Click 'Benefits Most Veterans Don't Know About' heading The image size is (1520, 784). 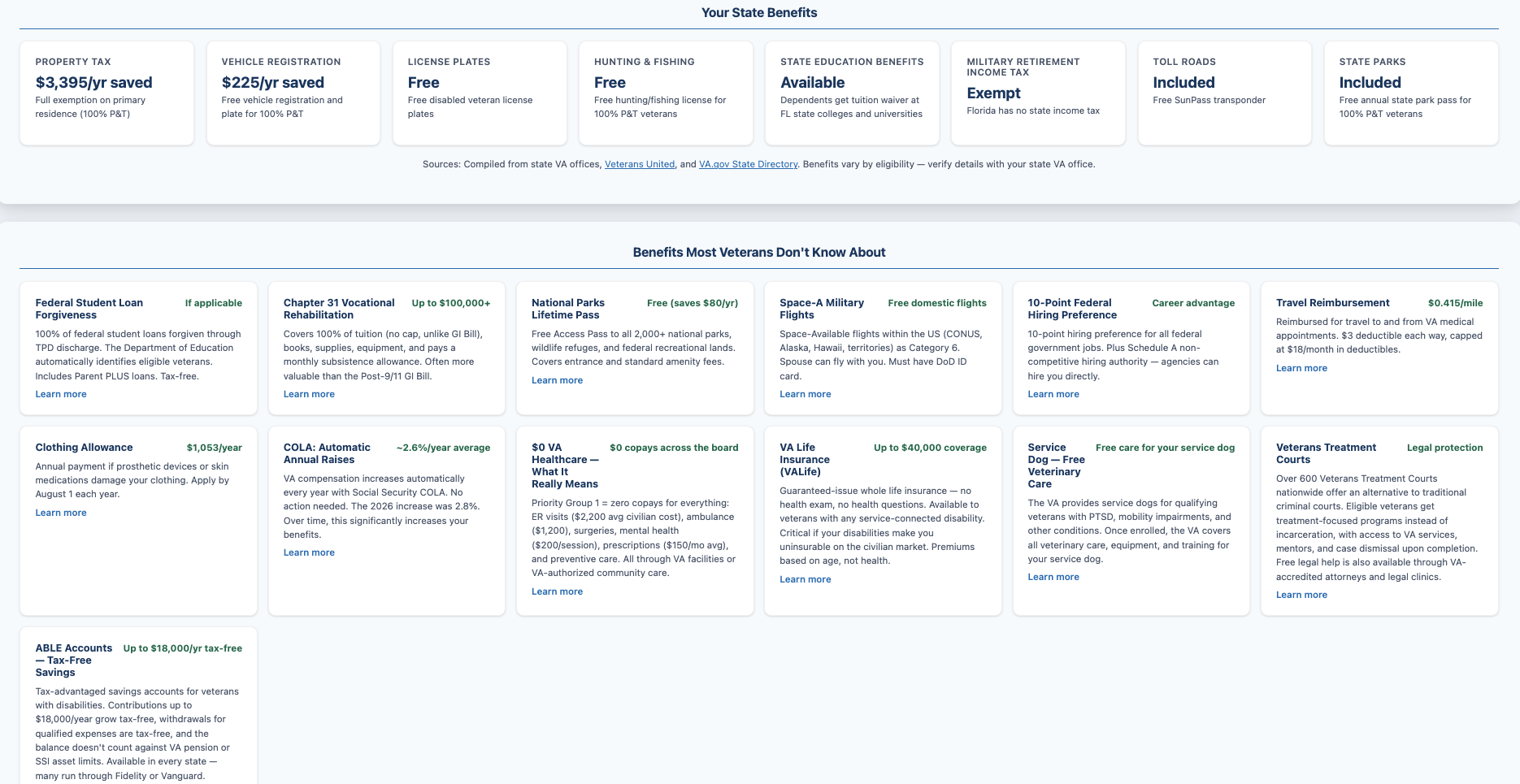[759, 252]
